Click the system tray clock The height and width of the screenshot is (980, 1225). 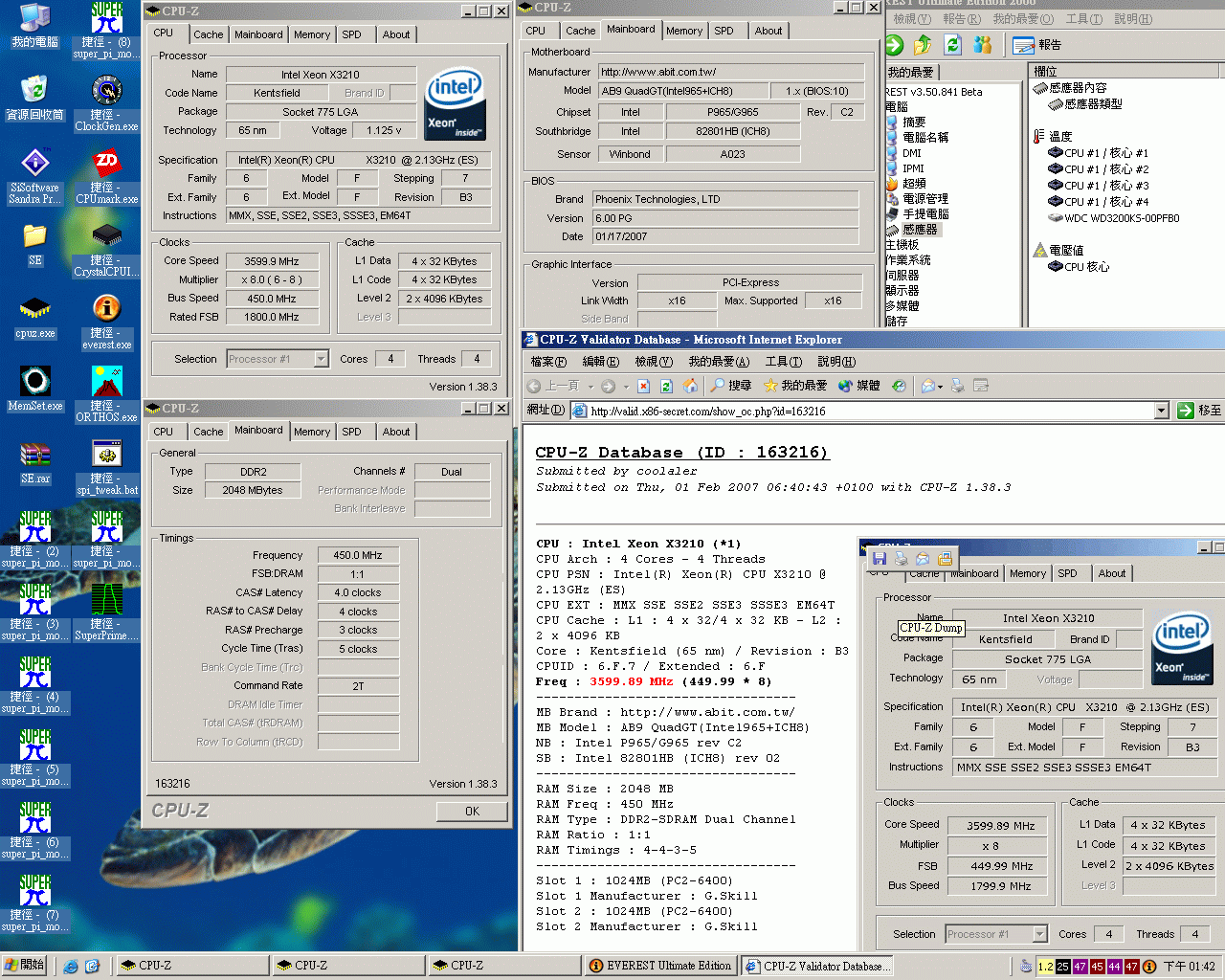pos(1190,967)
